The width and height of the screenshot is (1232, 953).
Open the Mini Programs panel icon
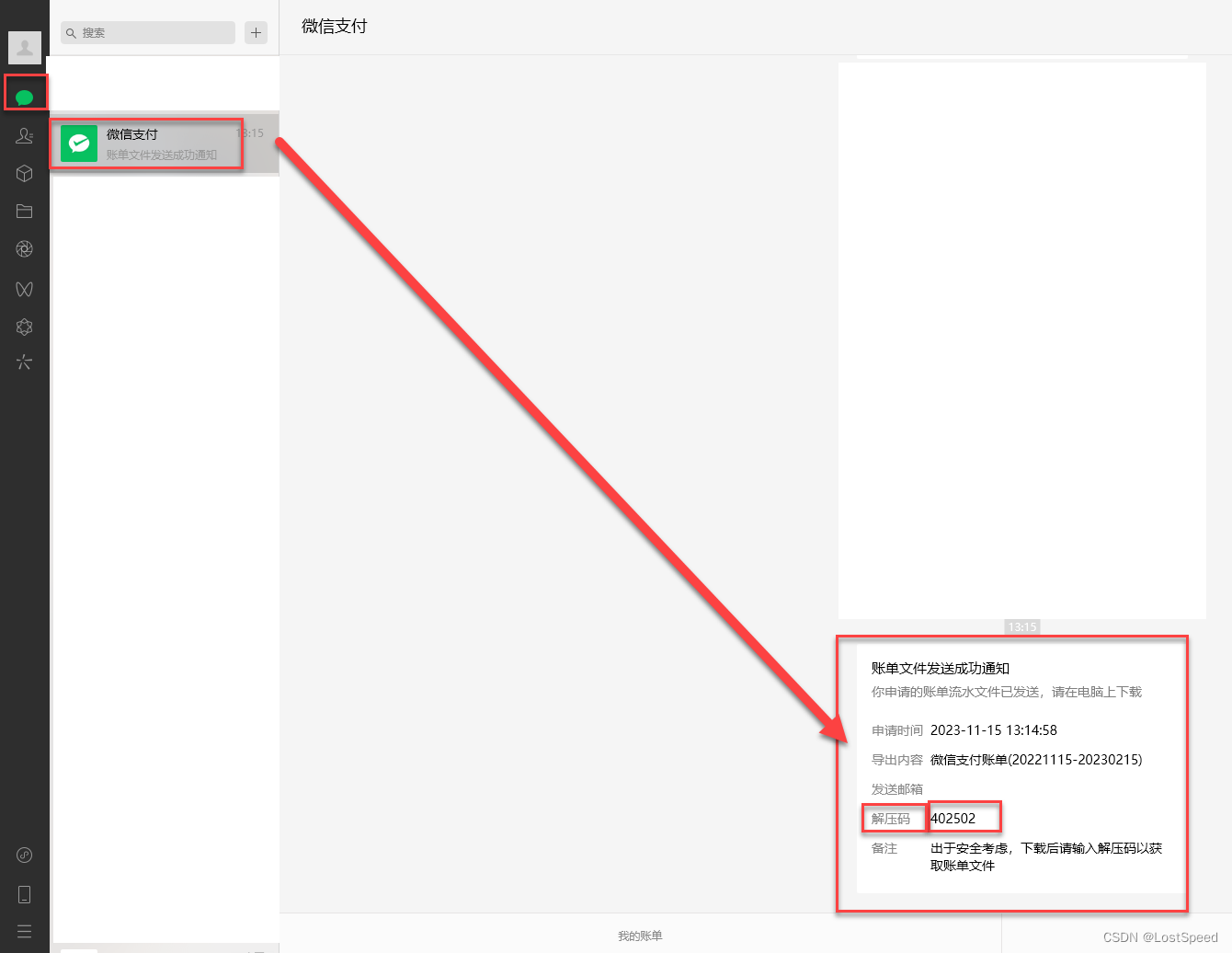25,855
